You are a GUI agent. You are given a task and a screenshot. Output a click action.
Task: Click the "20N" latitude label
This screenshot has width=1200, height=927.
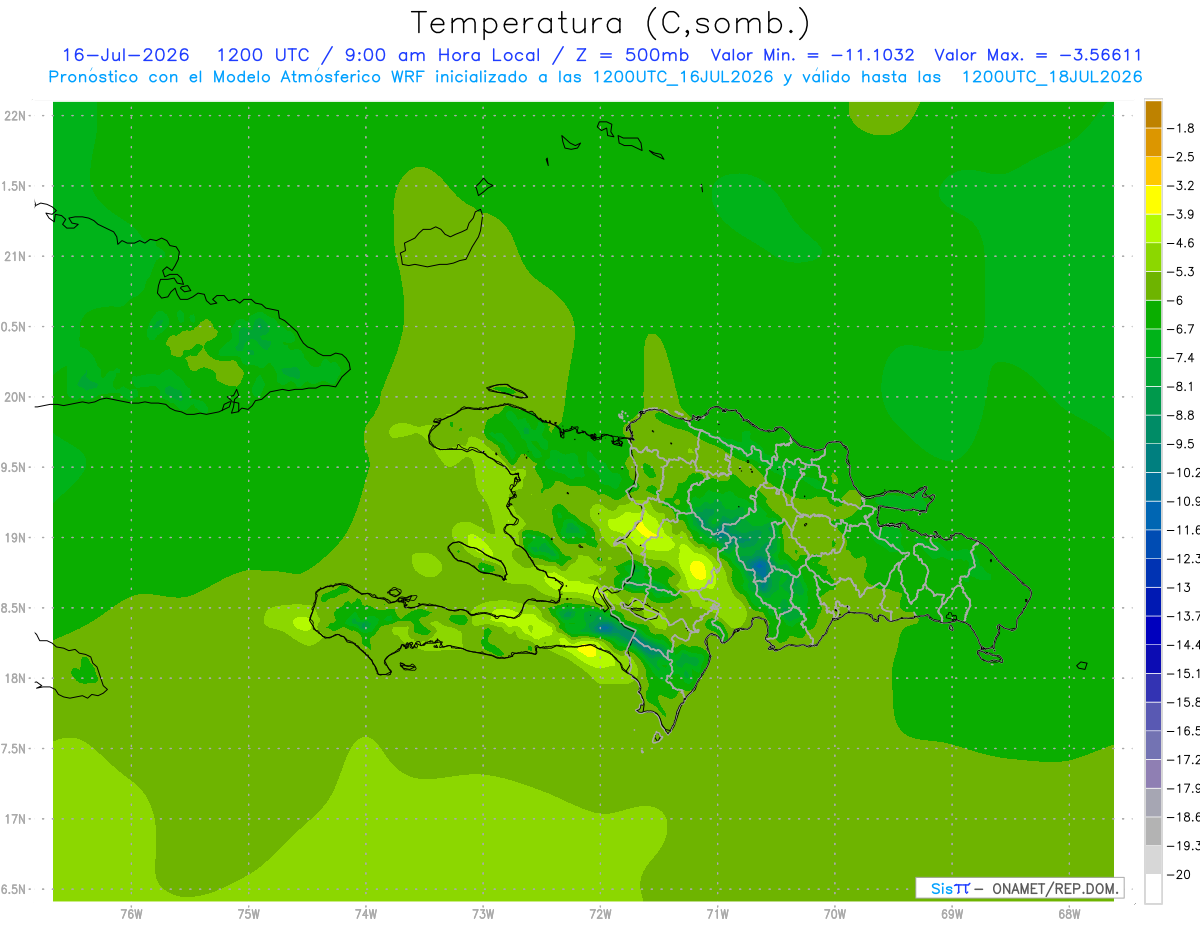click(15, 397)
